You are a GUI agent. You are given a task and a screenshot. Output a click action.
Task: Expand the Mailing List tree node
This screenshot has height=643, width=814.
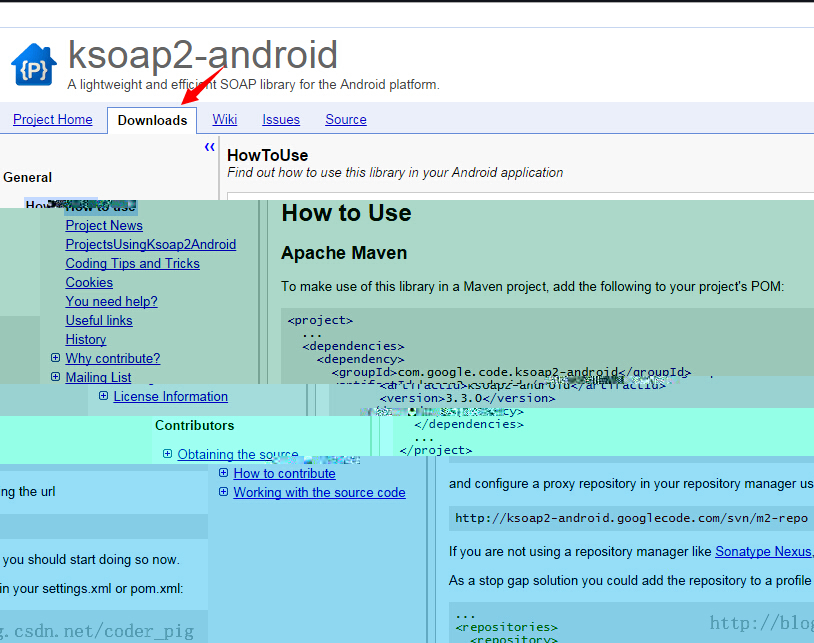click(56, 377)
